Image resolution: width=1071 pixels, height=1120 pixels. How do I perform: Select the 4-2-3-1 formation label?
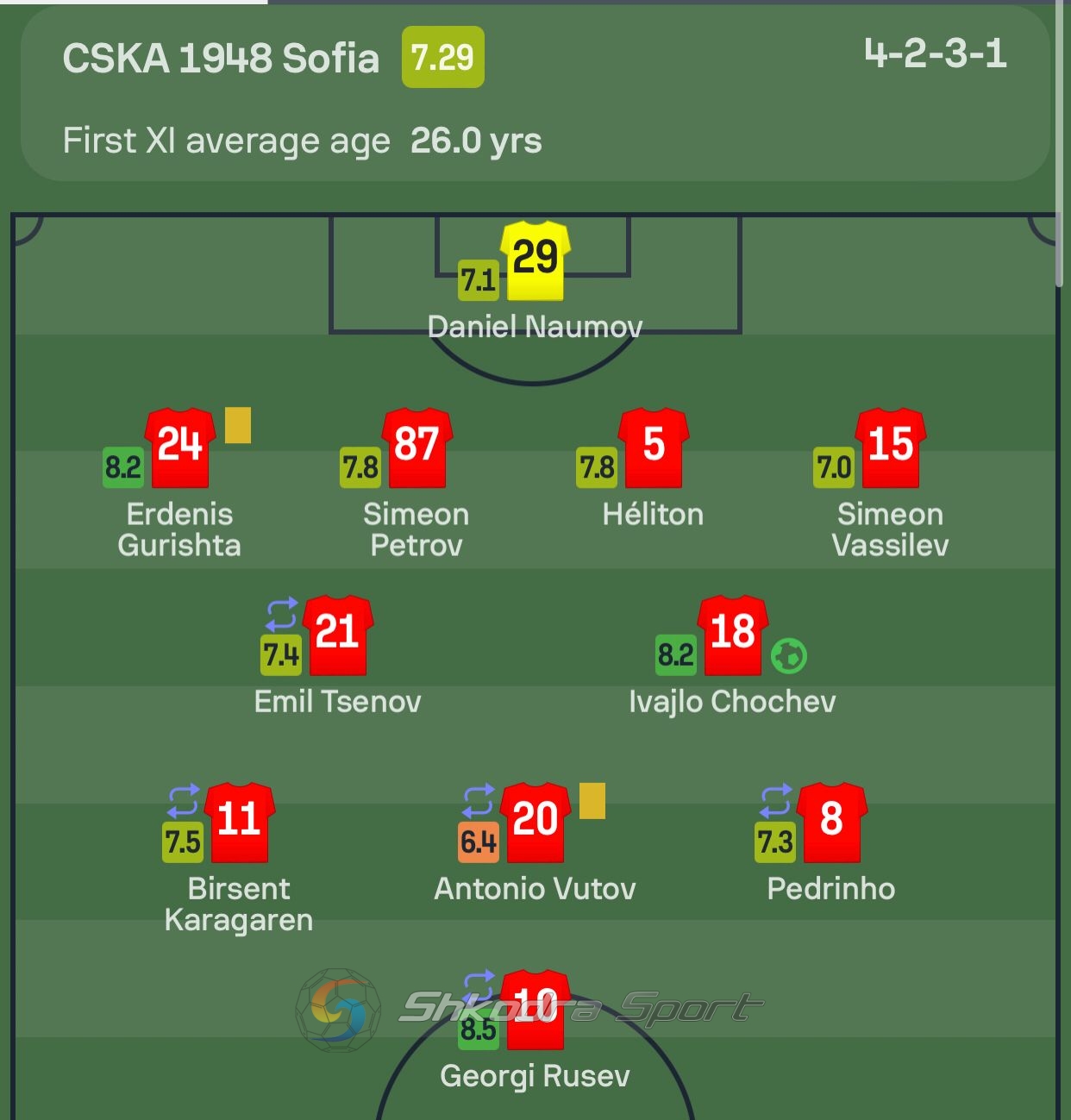(936, 53)
